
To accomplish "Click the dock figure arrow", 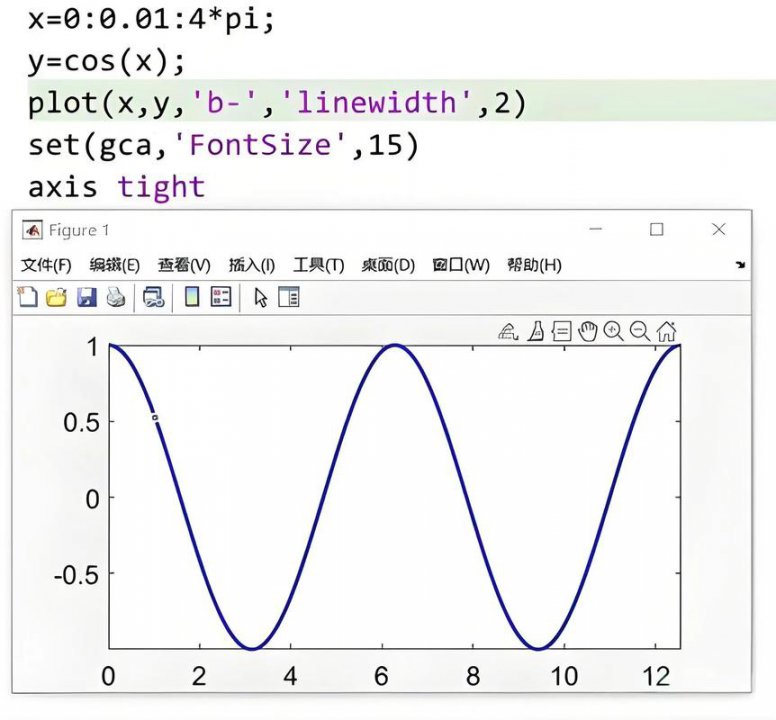I will [740, 265].
